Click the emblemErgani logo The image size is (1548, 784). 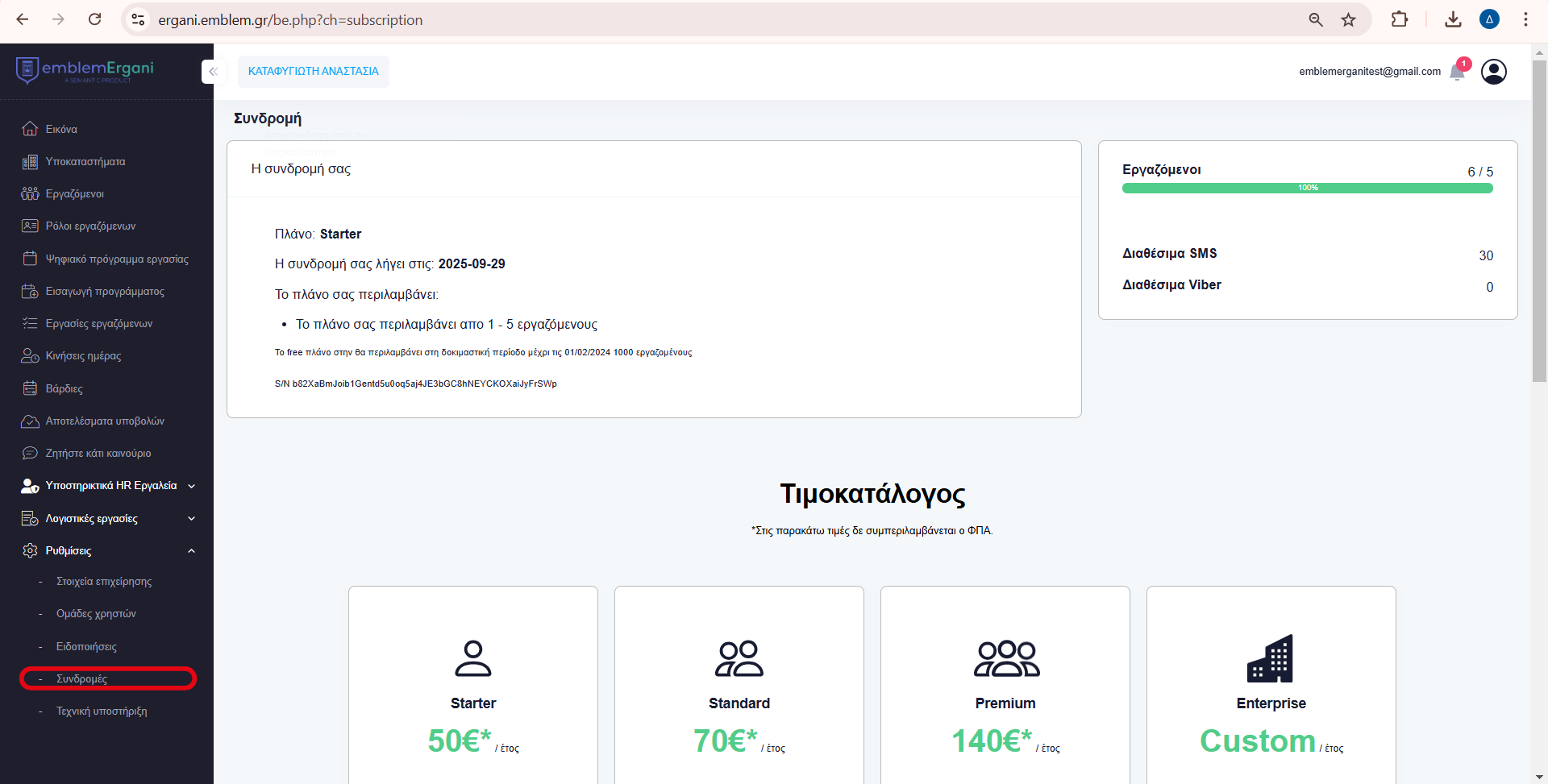tap(85, 71)
